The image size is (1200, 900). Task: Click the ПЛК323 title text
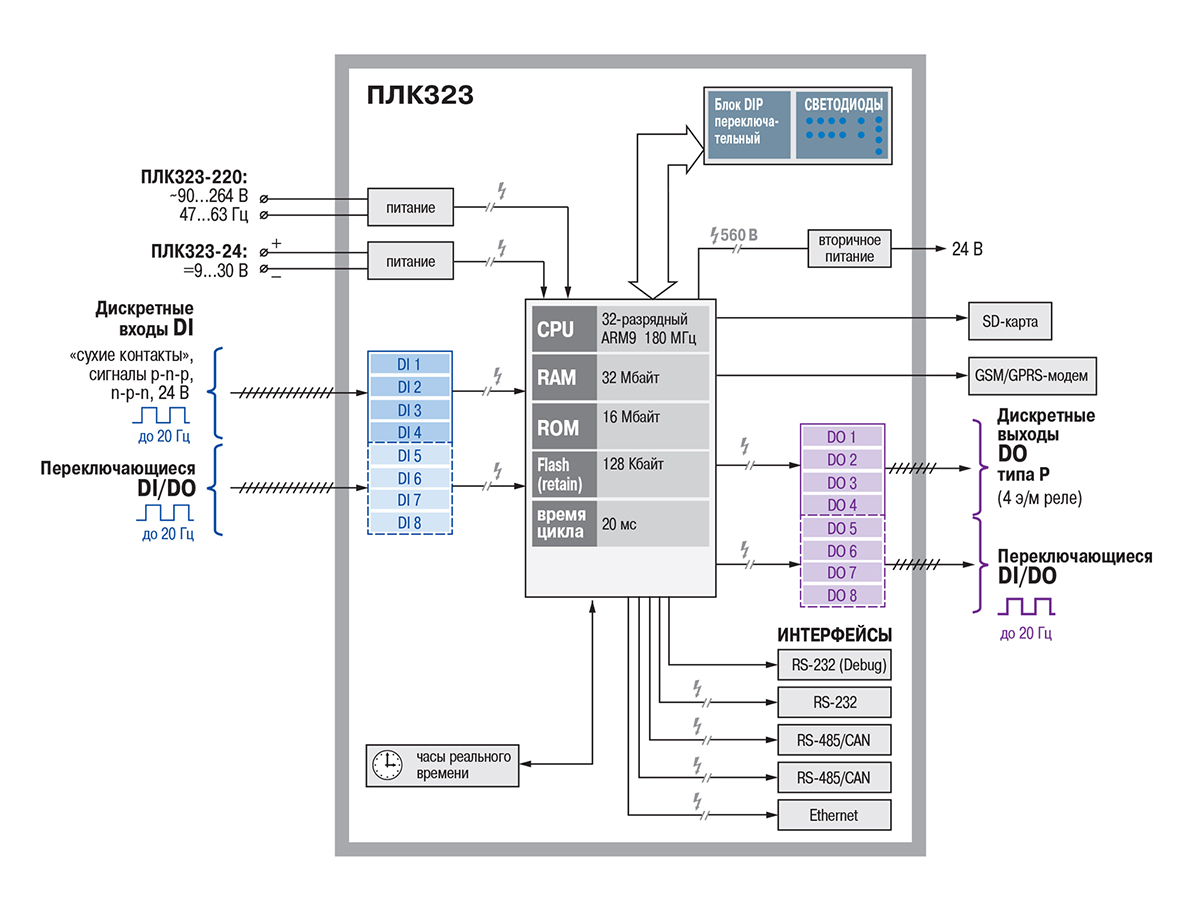[x=419, y=96]
